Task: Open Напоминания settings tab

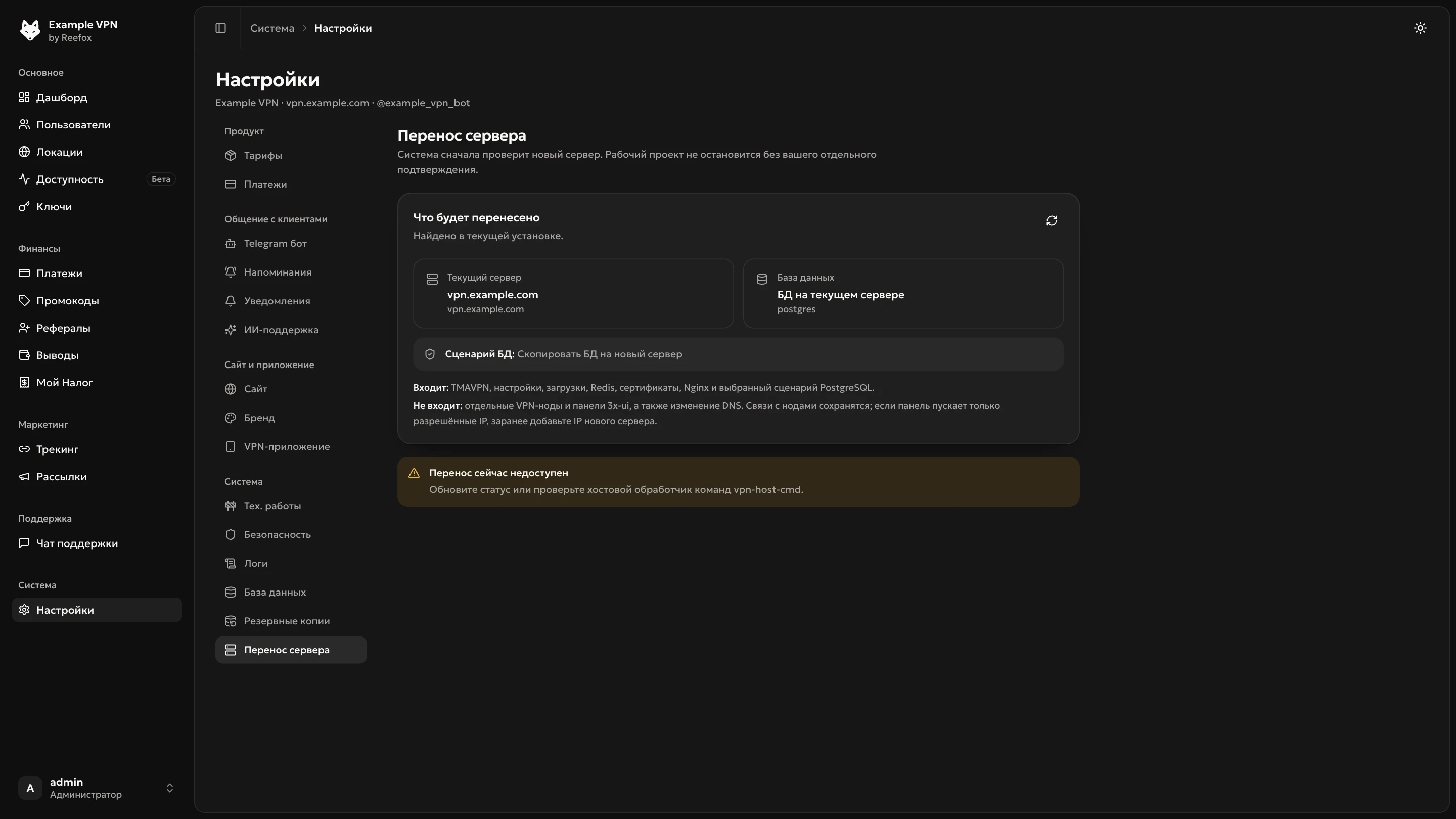Action: (x=291, y=272)
